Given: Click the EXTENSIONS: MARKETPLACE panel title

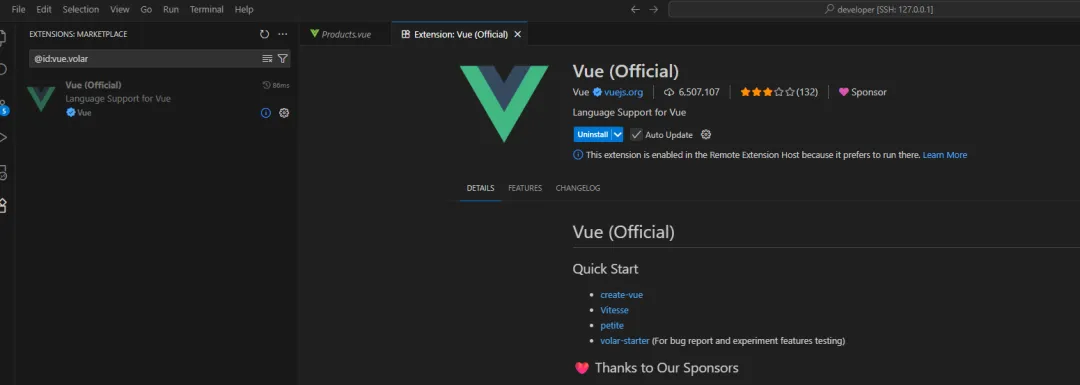Looking at the screenshot, I should pyautogui.click(x=78, y=34).
